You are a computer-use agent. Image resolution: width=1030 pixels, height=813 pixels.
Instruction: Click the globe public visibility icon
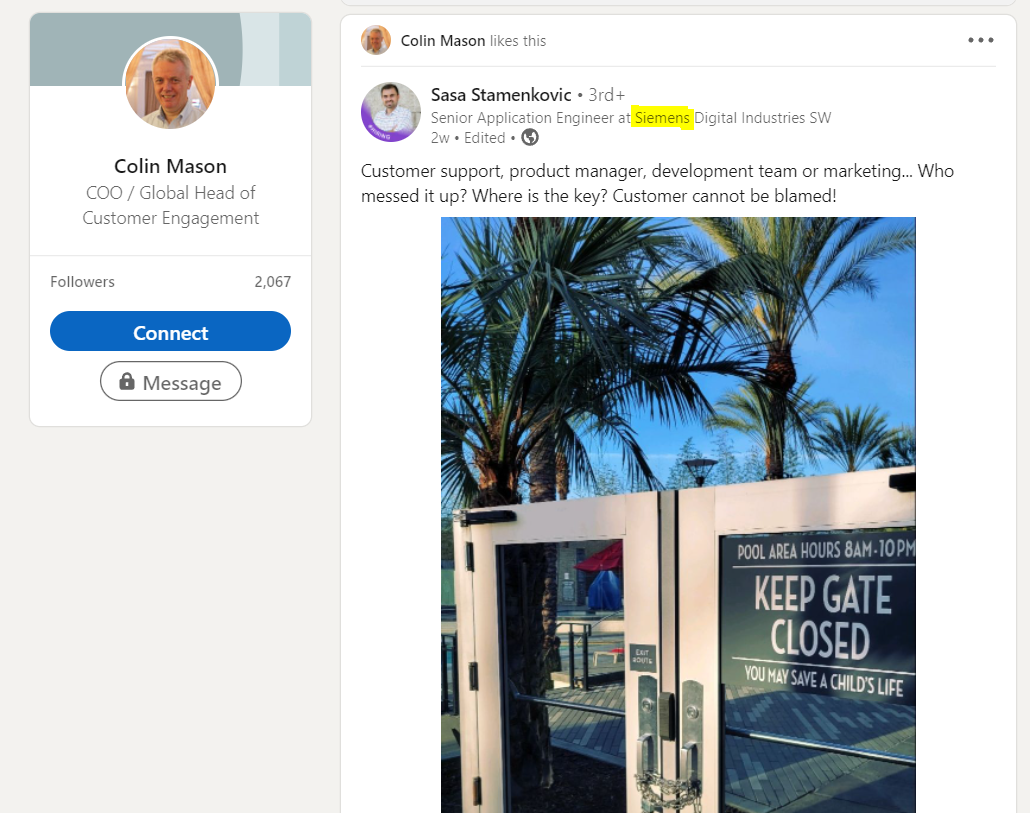tap(529, 137)
